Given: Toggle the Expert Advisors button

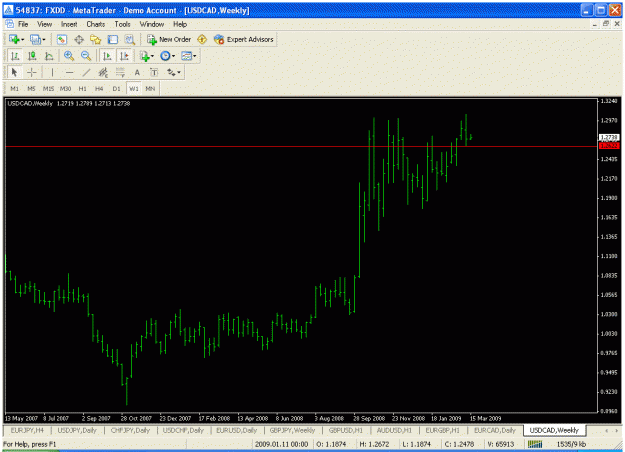Looking at the screenshot, I should 244,39.
